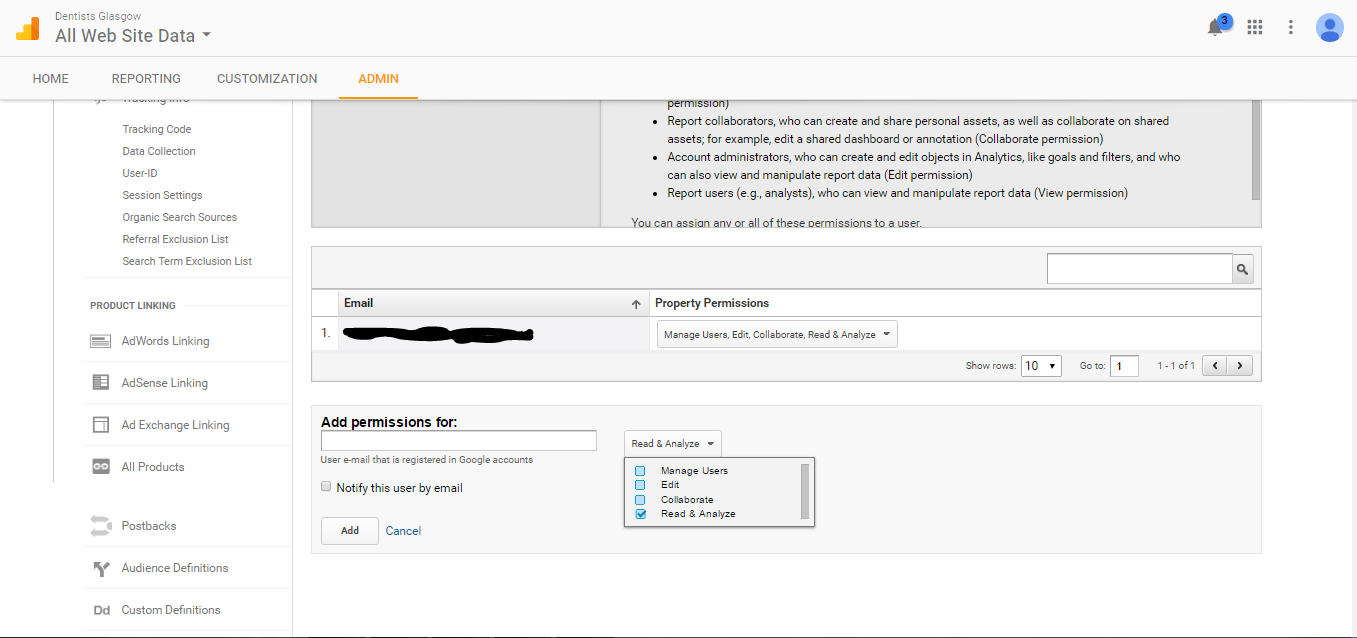Open All Products
1357x638 pixels.
pyautogui.click(x=153, y=467)
